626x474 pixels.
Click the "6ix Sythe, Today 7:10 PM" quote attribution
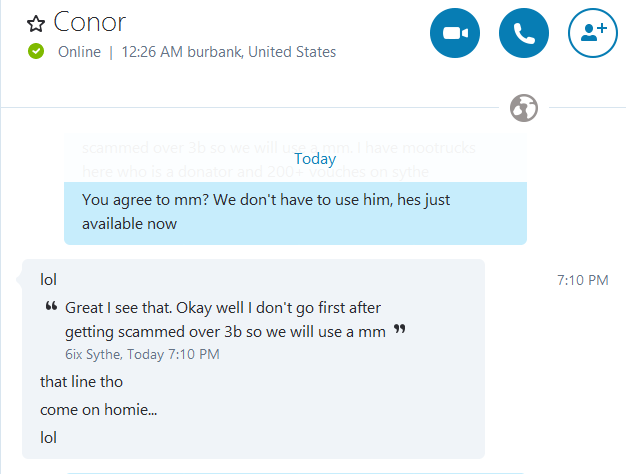[141, 354]
